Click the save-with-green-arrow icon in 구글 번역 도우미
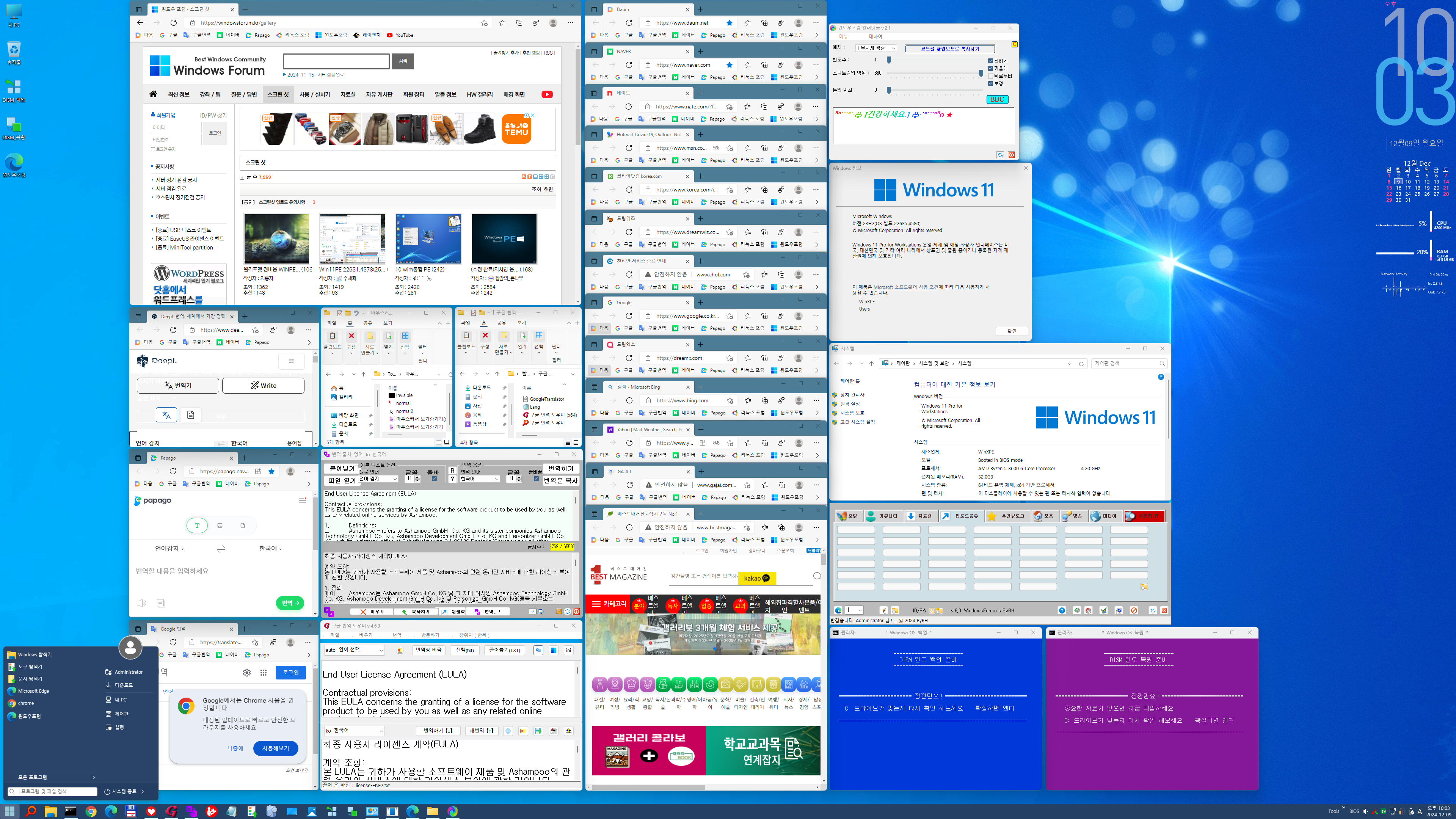 tap(538, 731)
